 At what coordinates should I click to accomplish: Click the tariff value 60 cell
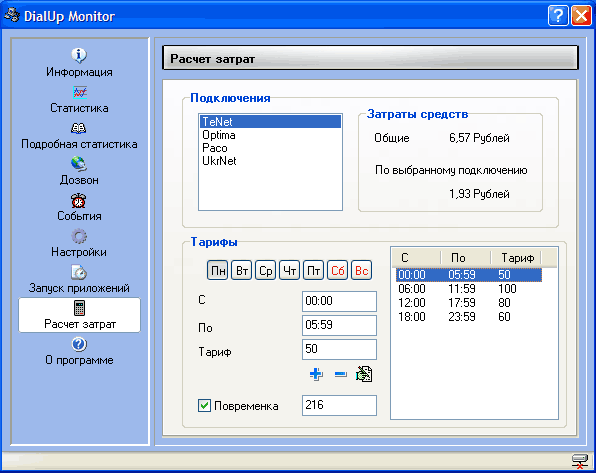[504, 317]
